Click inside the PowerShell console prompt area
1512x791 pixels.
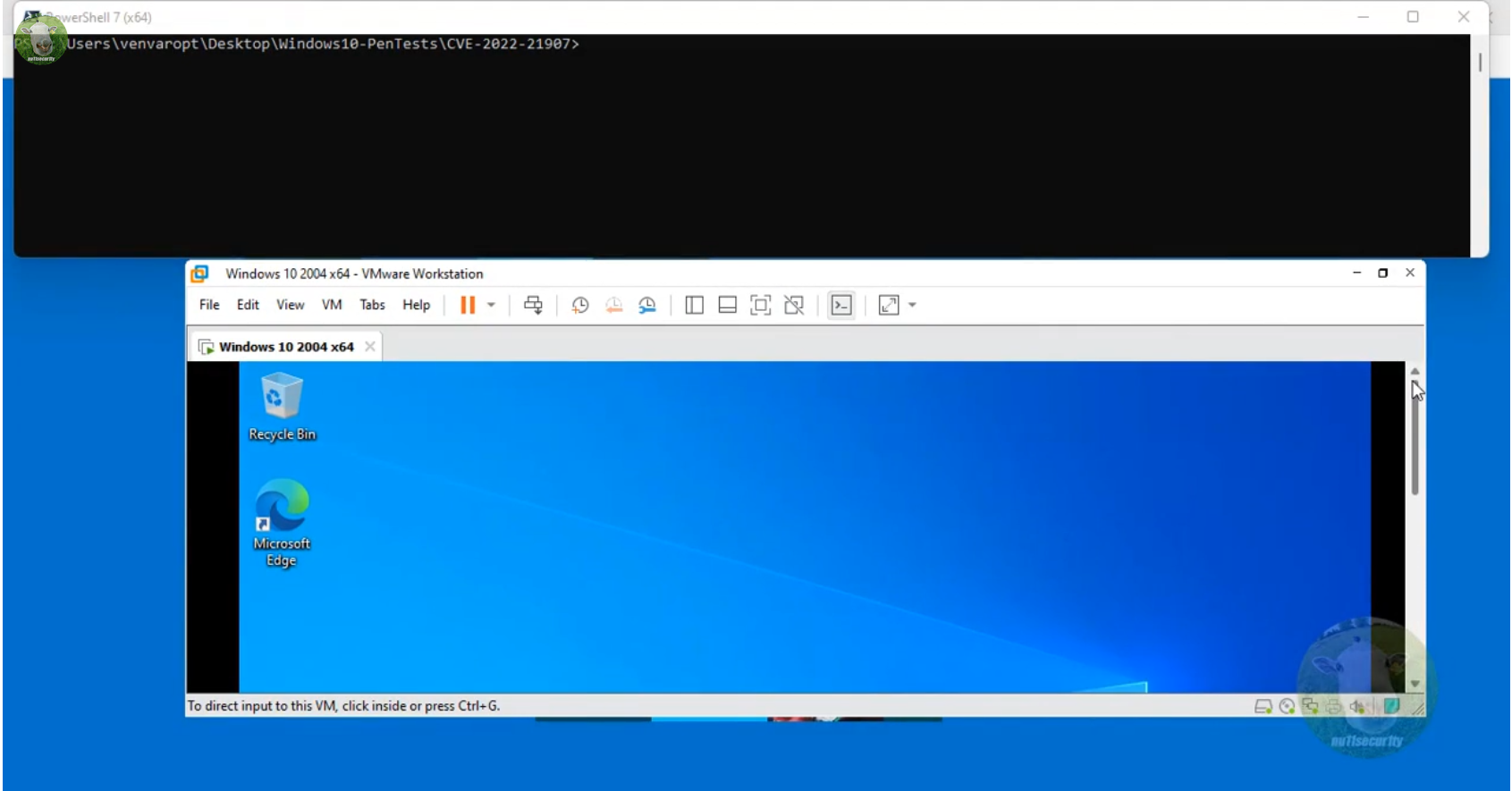point(742,147)
